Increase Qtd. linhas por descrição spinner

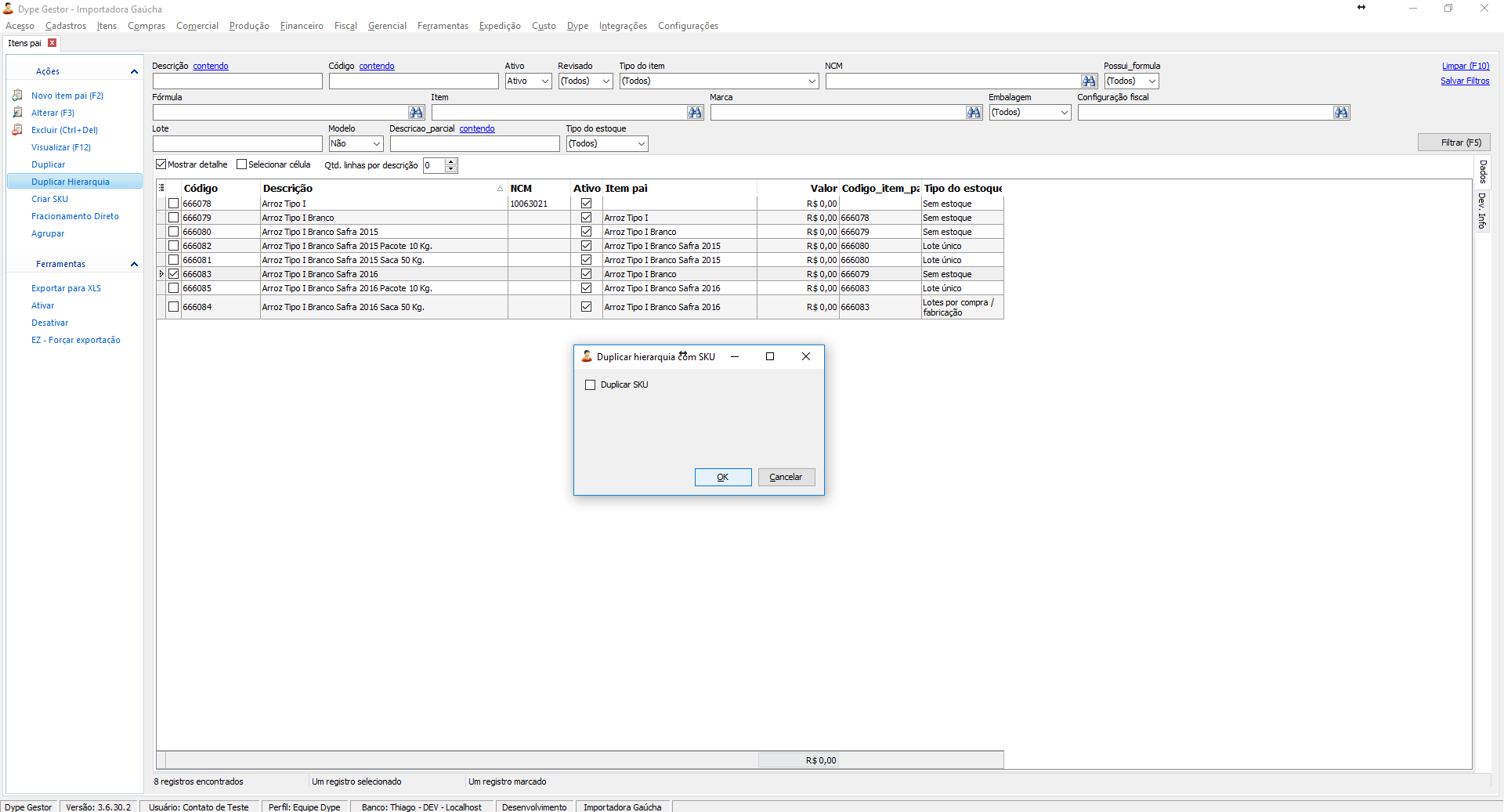click(451, 162)
